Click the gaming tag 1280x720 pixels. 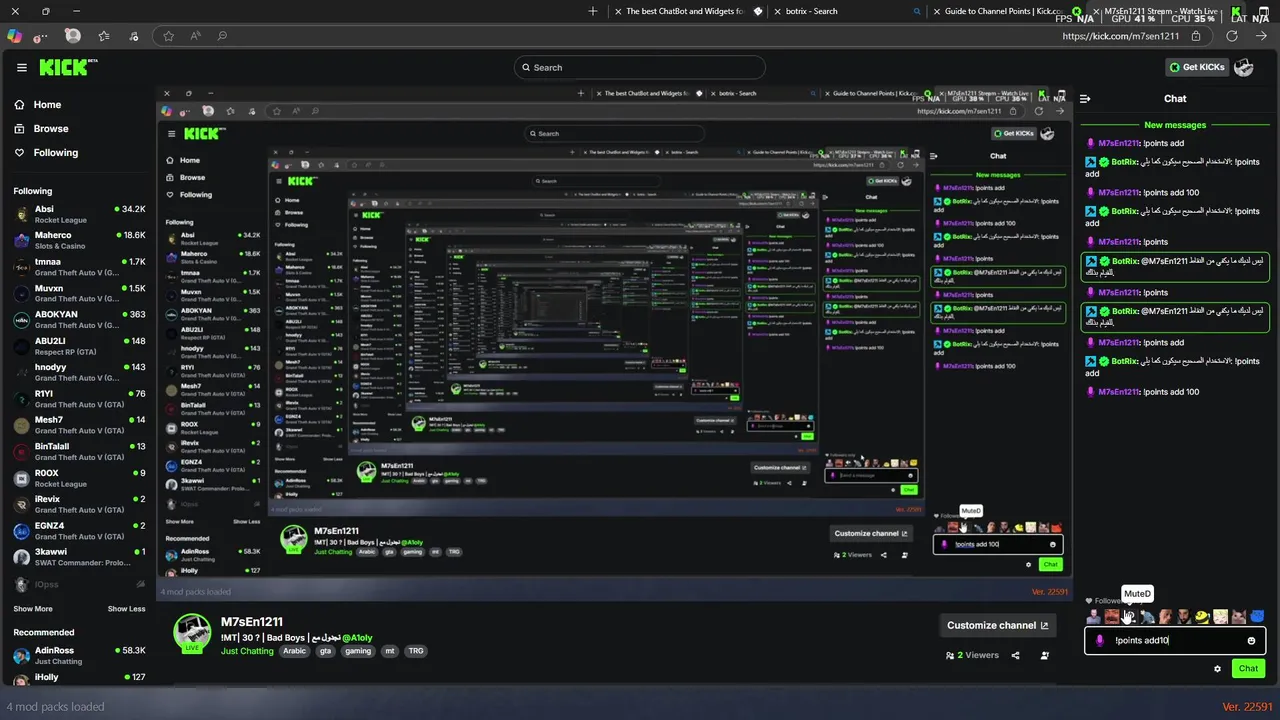pyautogui.click(x=358, y=651)
